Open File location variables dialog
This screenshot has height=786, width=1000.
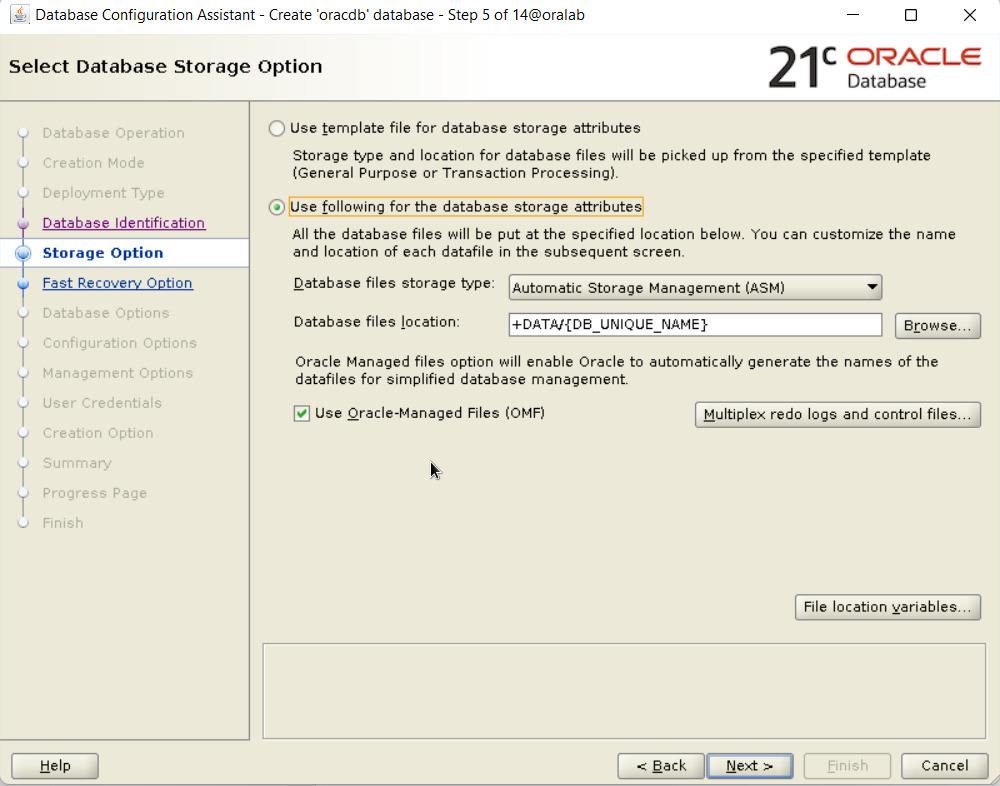point(887,607)
